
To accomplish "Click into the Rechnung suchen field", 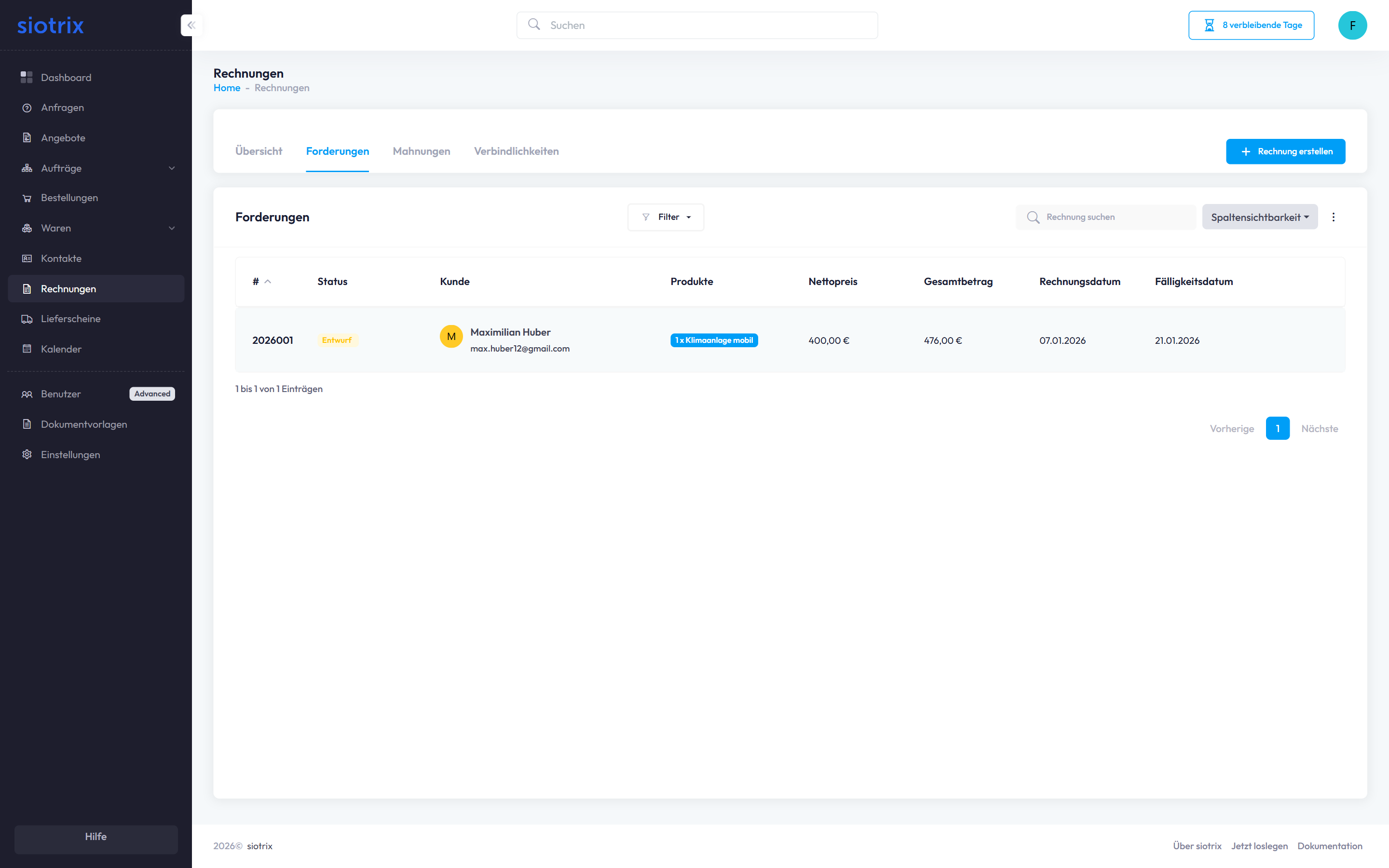I will coord(1114,217).
